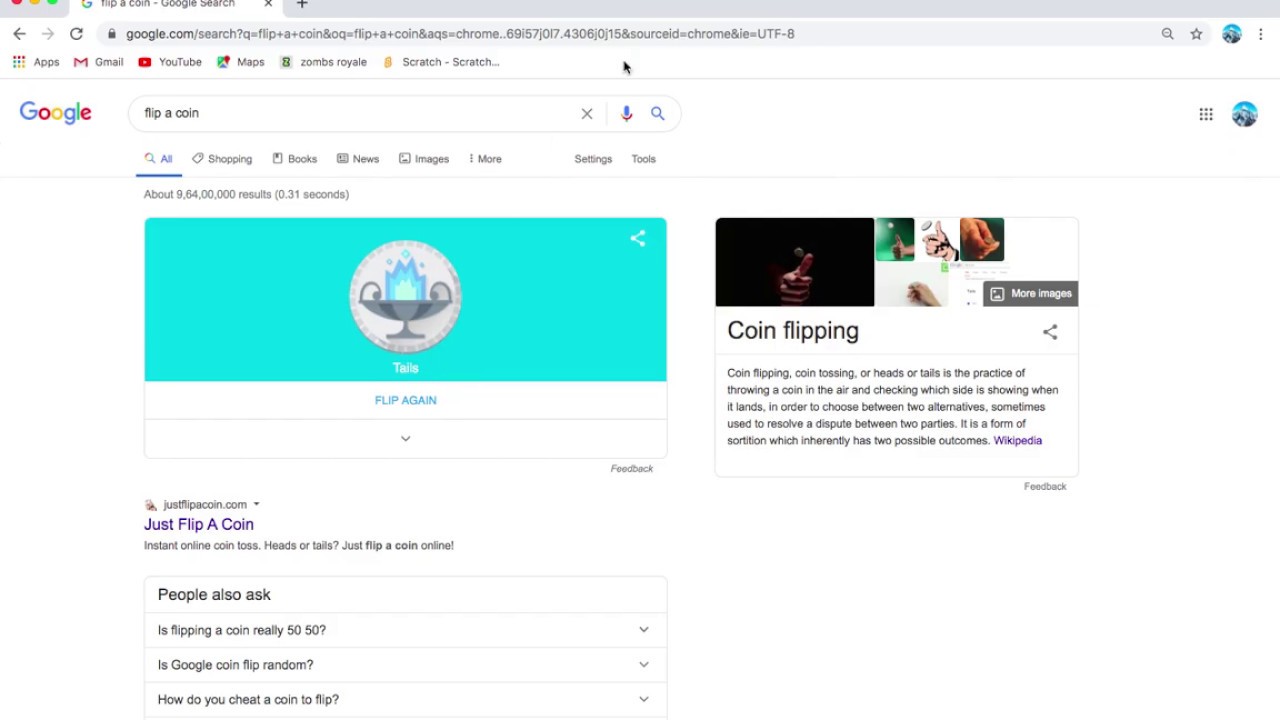Open the green background coin thumbnail
This screenshot has height=720, width=1280.
click(895, 240)
